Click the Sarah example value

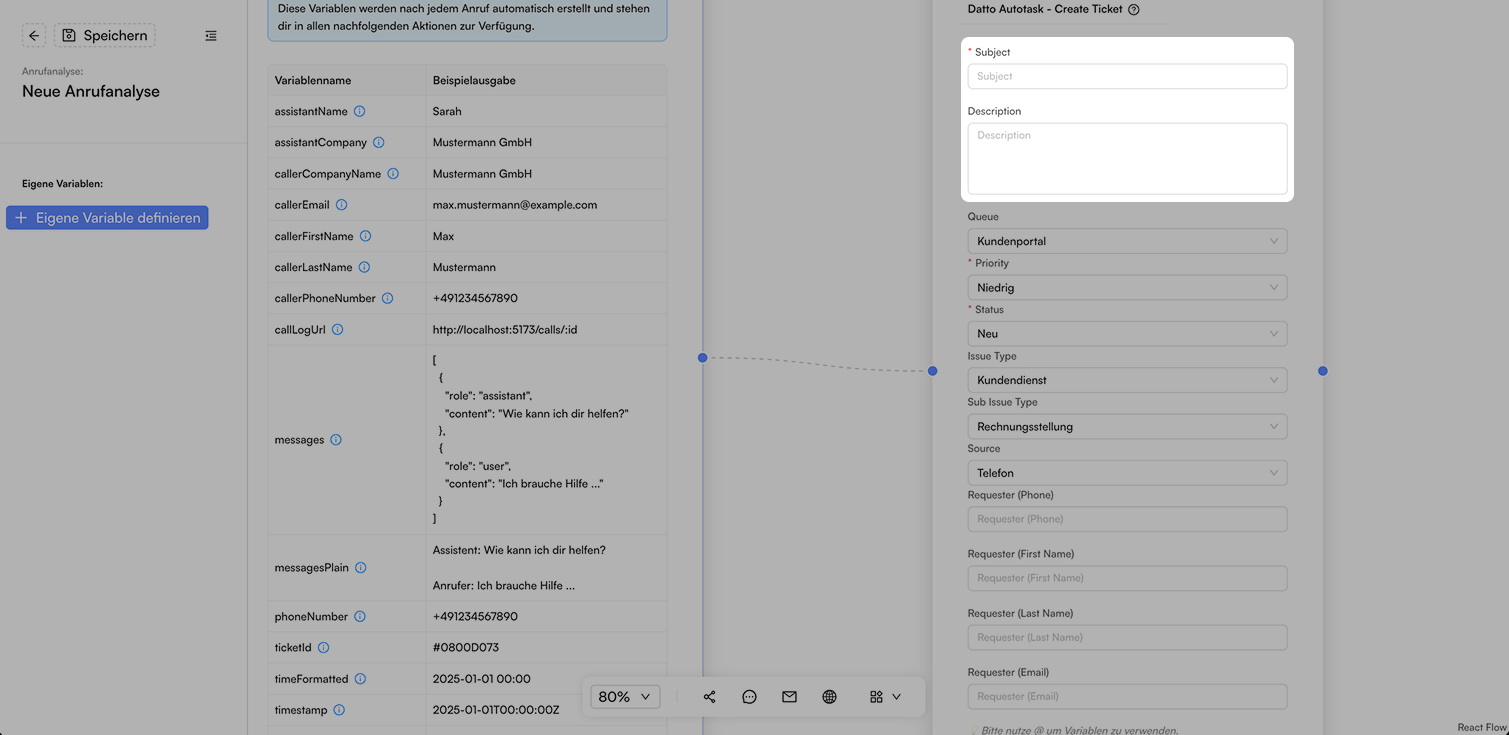(x=447, y=111)
